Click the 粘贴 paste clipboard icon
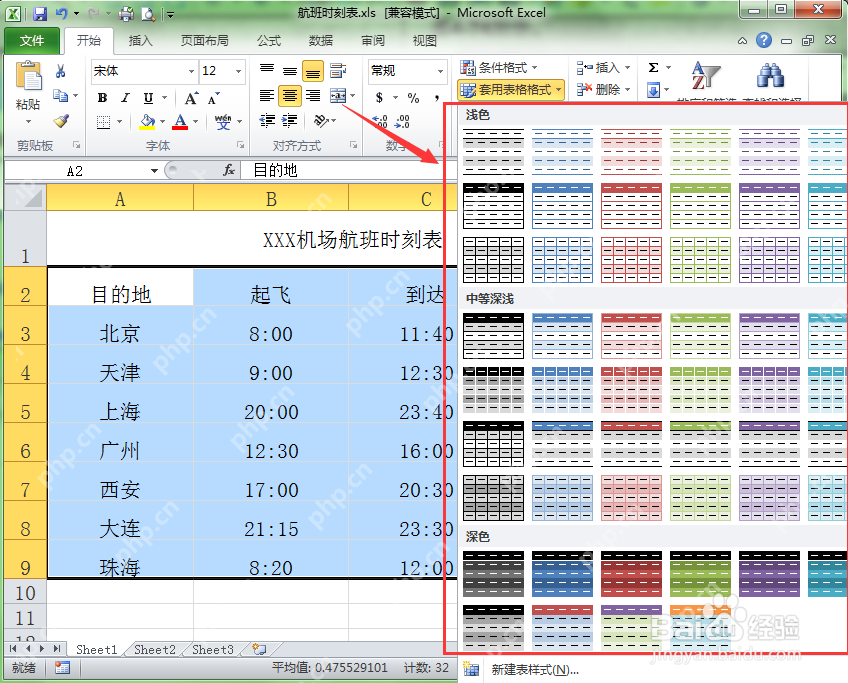Screen dimensions: 848x683 coord(28,76)
